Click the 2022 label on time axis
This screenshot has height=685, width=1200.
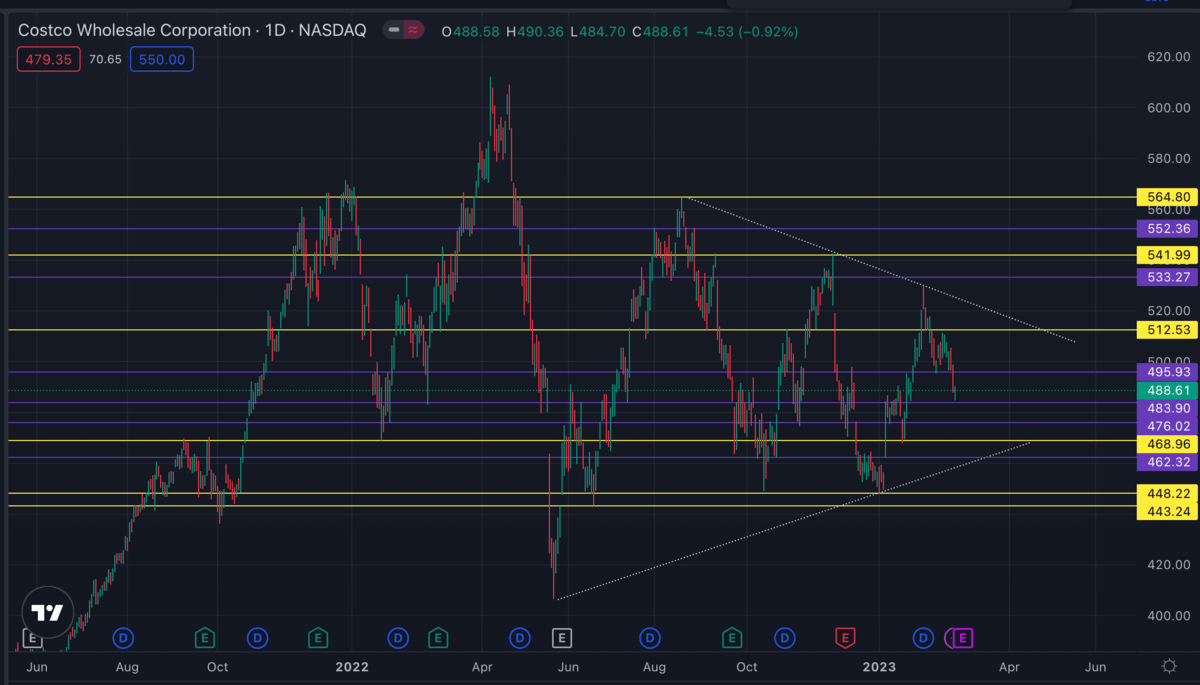click(x=352, y=666)
